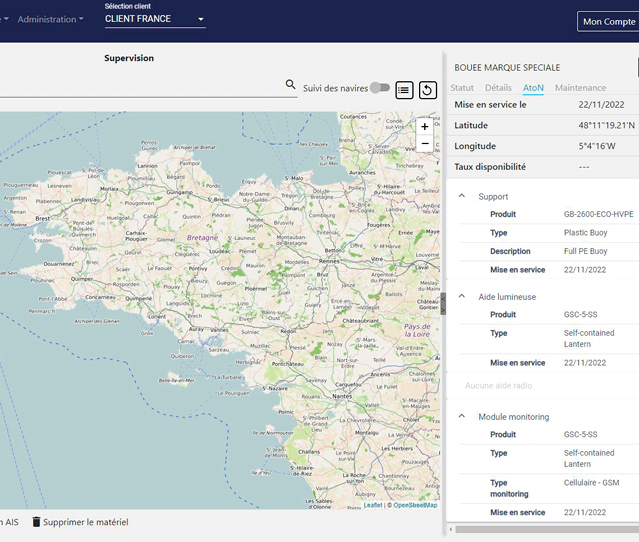Viewport: 639px width, 542px height.
Task: Click Pays de la Loire label
Action: coord(417,330)
